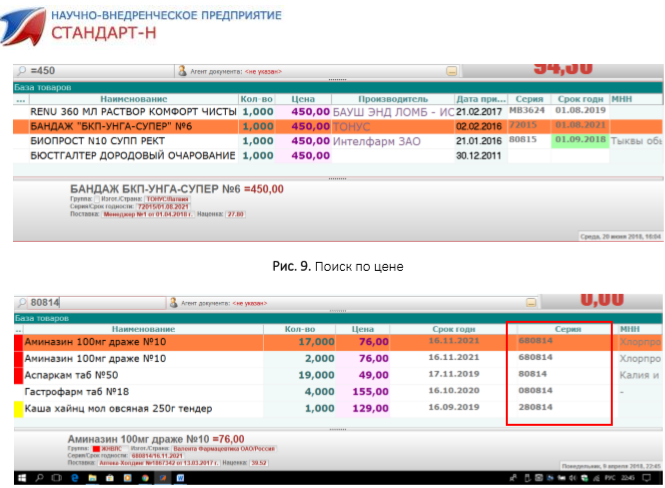The width and height of the screenshot is (665, 488).
Task: Click the magnifier icon beside the 80814 search
Action: tap(22, 302)
